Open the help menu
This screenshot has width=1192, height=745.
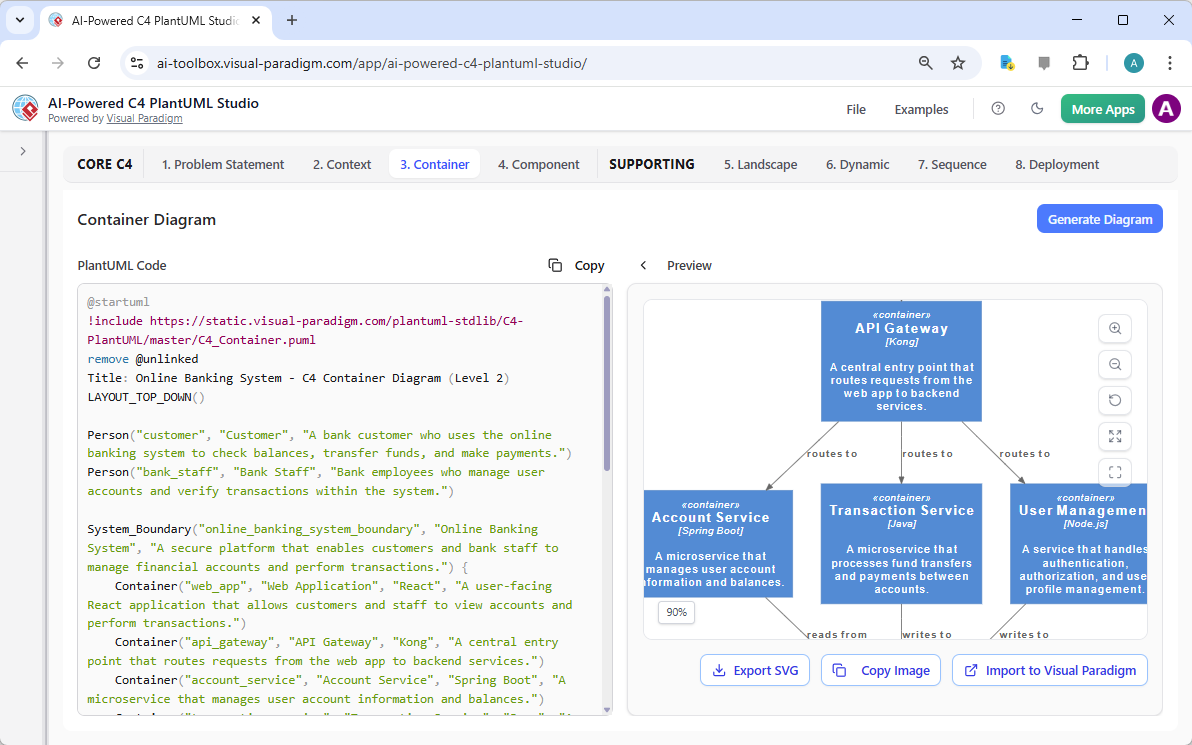(998, 109)
